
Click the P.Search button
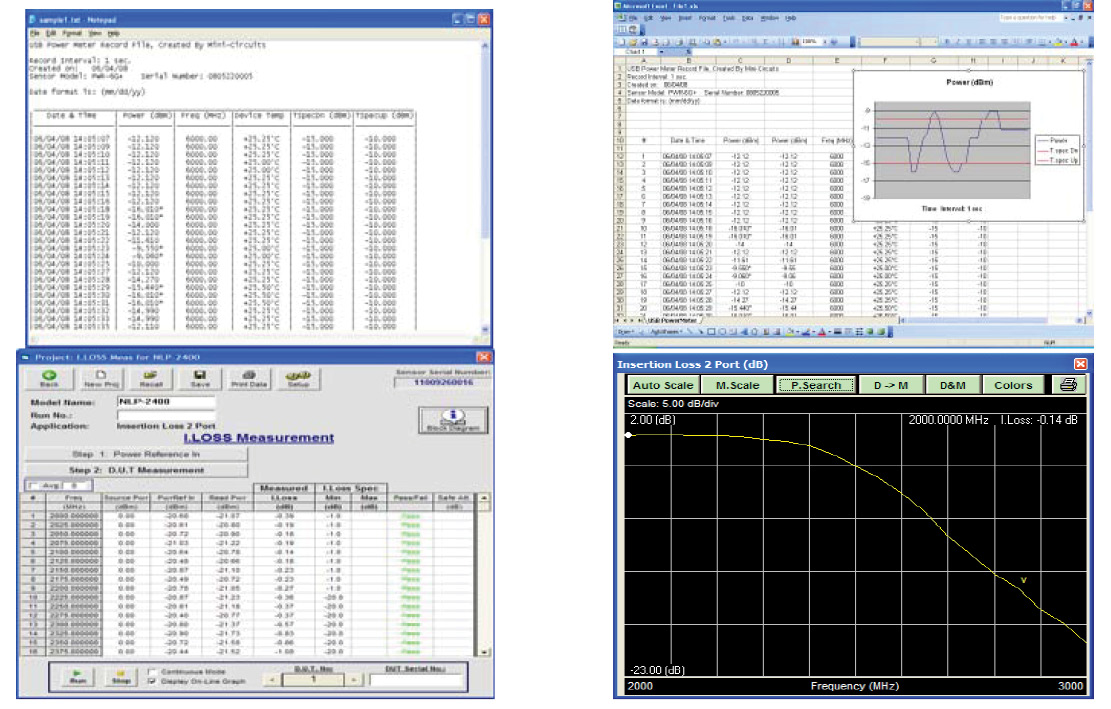(816, 385)
